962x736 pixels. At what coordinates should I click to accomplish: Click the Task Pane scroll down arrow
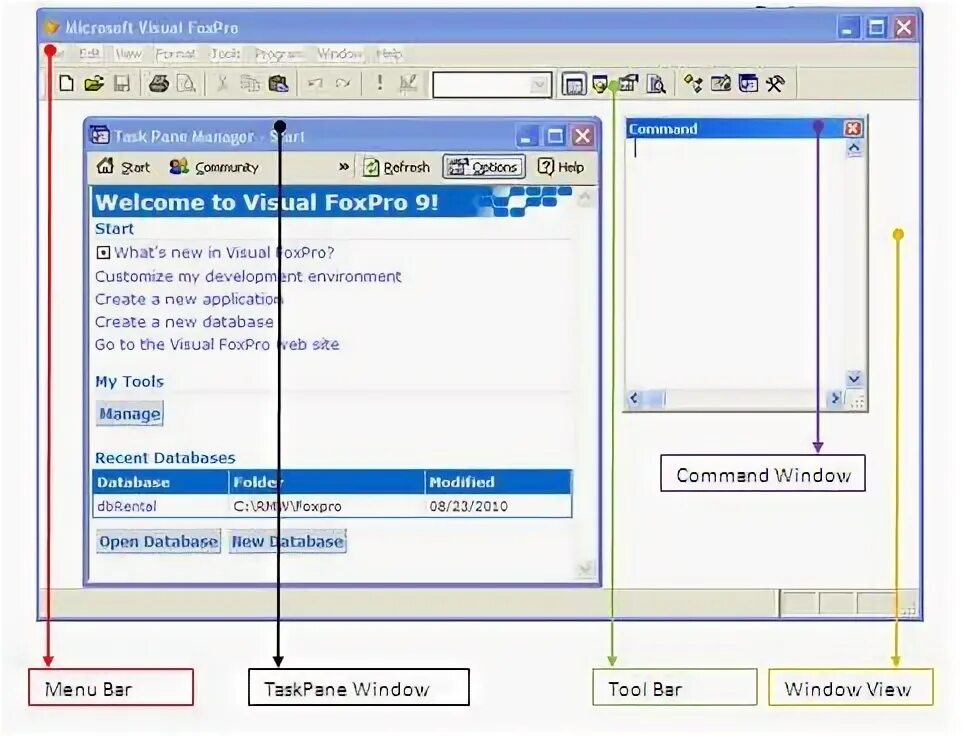(585, 569)
